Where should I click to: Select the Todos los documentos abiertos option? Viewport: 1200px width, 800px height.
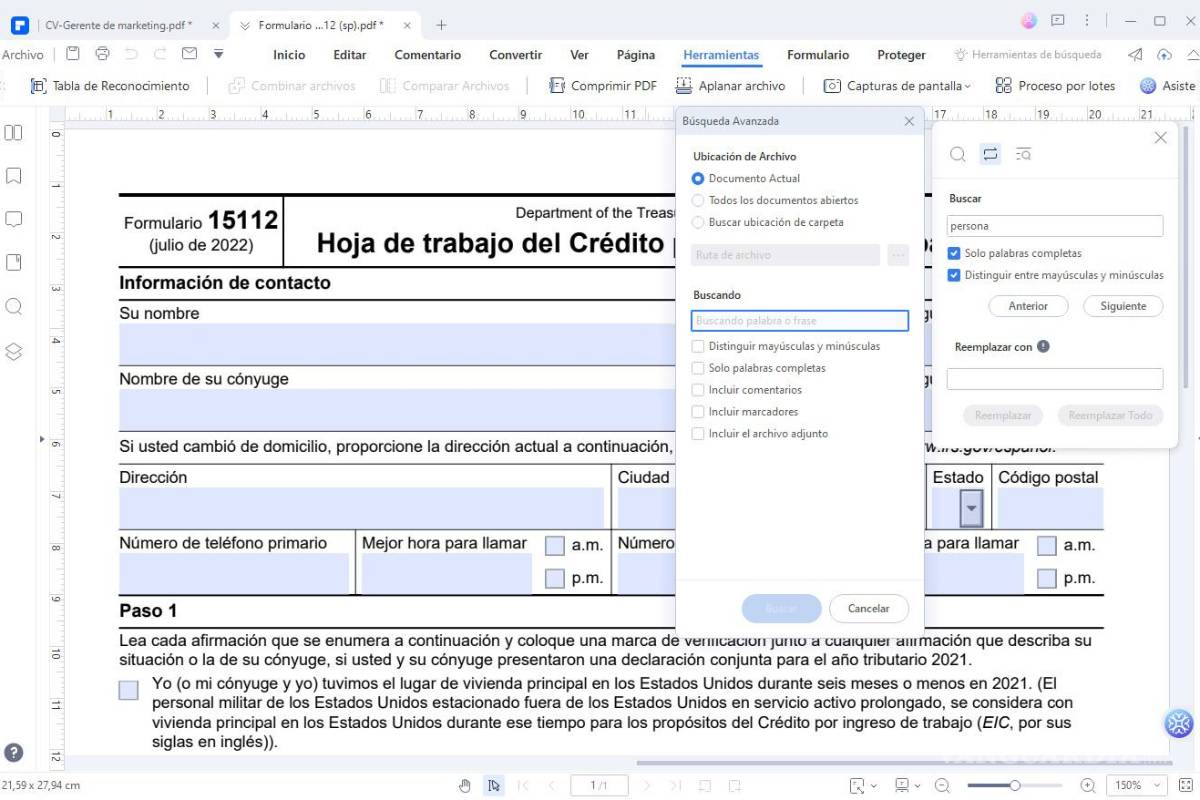[698, 200]
